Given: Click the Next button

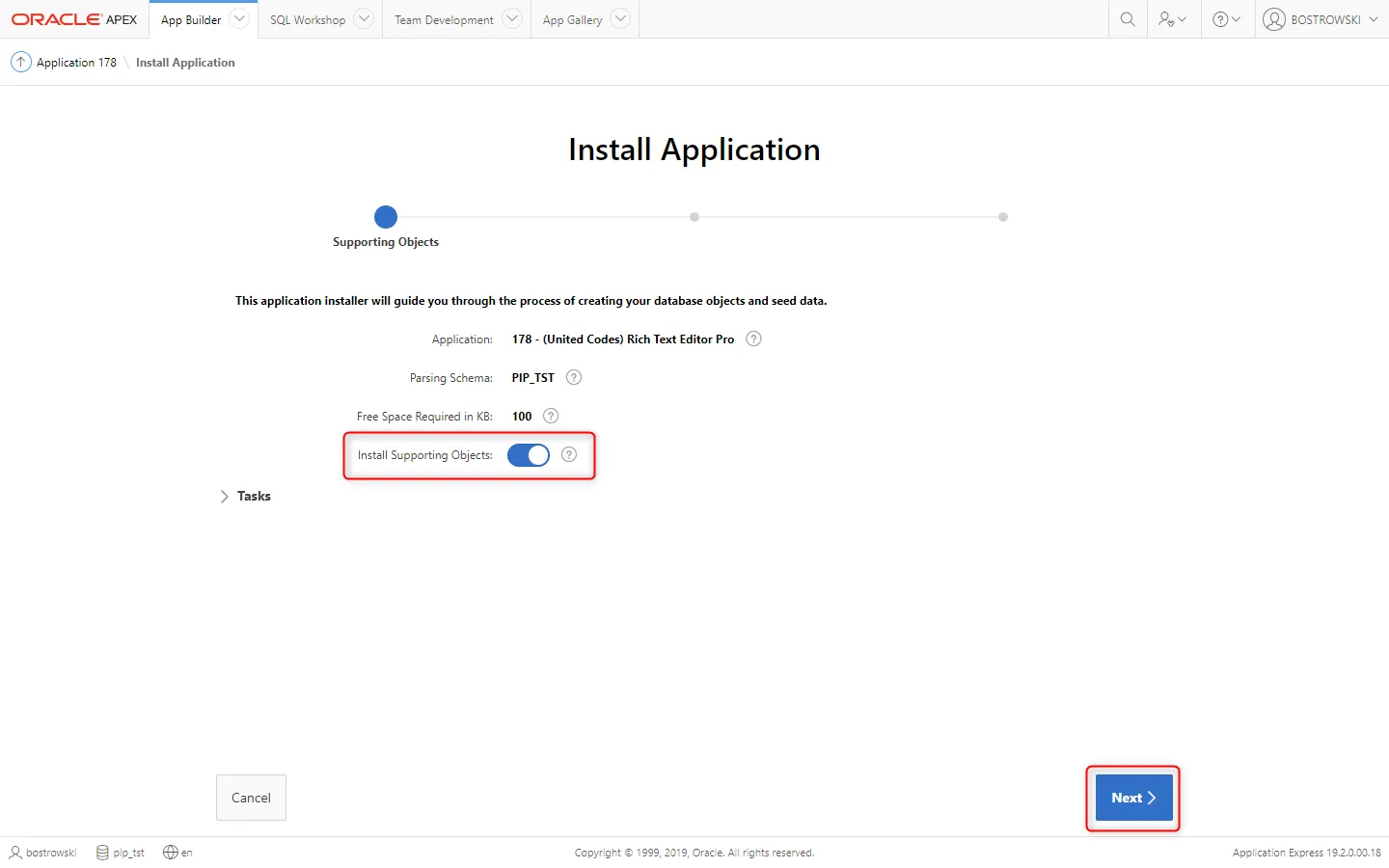Looking at the screenshot, I should tap(1133, 798).
